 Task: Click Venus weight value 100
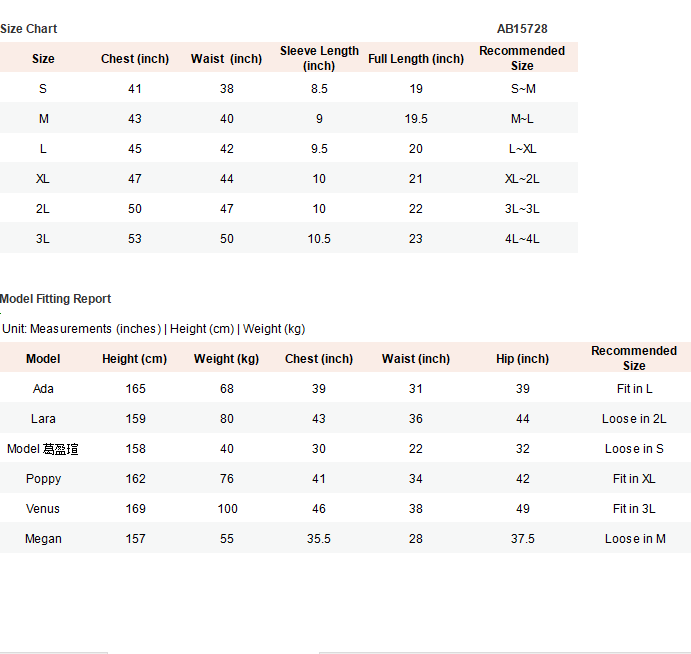point(227,509)
